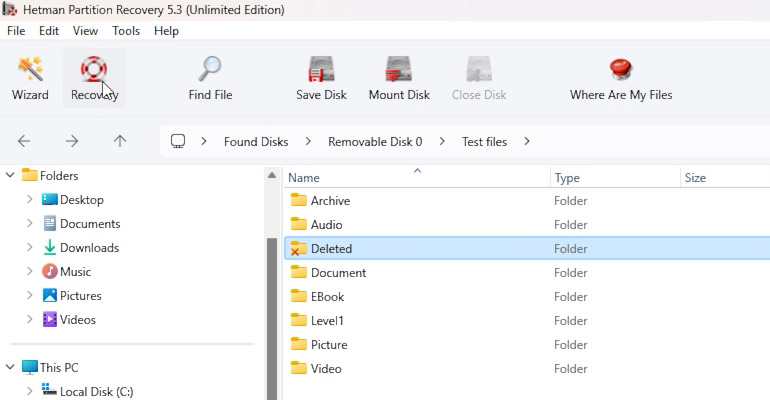770x400 pixels.
Task: Expand the Documents tree node
Action: 29,223
